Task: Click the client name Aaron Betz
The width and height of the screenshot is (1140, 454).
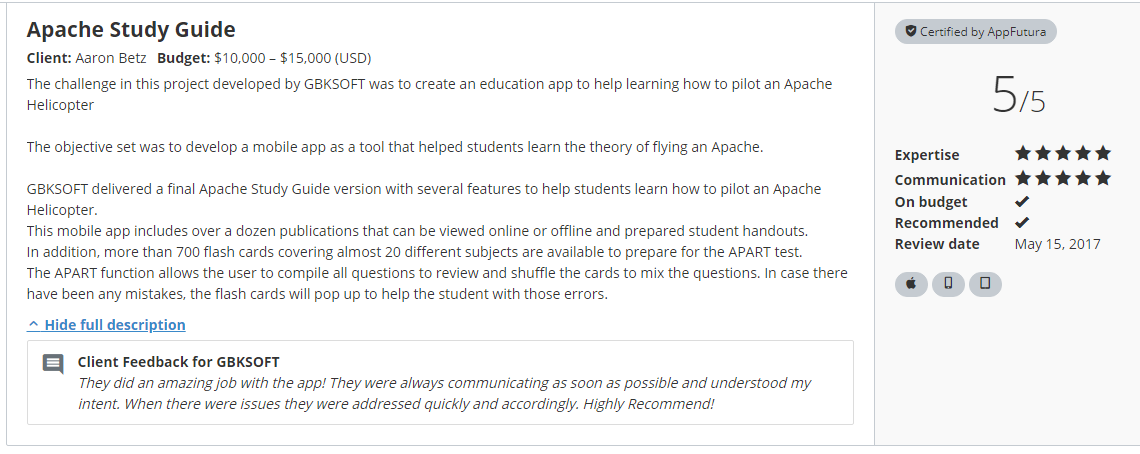Action: click(111, 58)
